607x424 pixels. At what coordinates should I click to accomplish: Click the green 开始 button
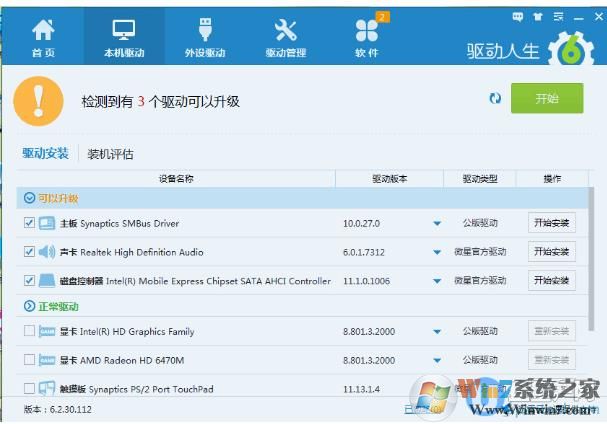click(x=547, y=98)
